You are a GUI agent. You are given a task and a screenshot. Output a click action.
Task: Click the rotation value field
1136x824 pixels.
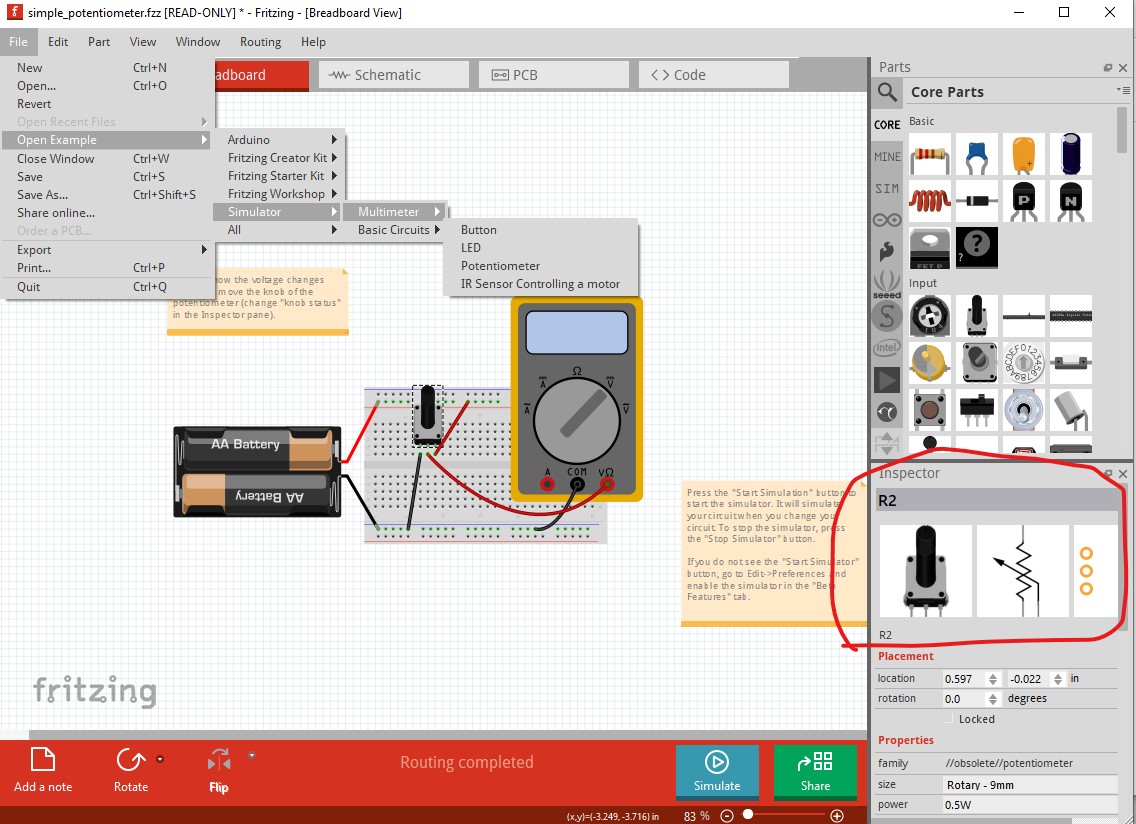point(964,699)
